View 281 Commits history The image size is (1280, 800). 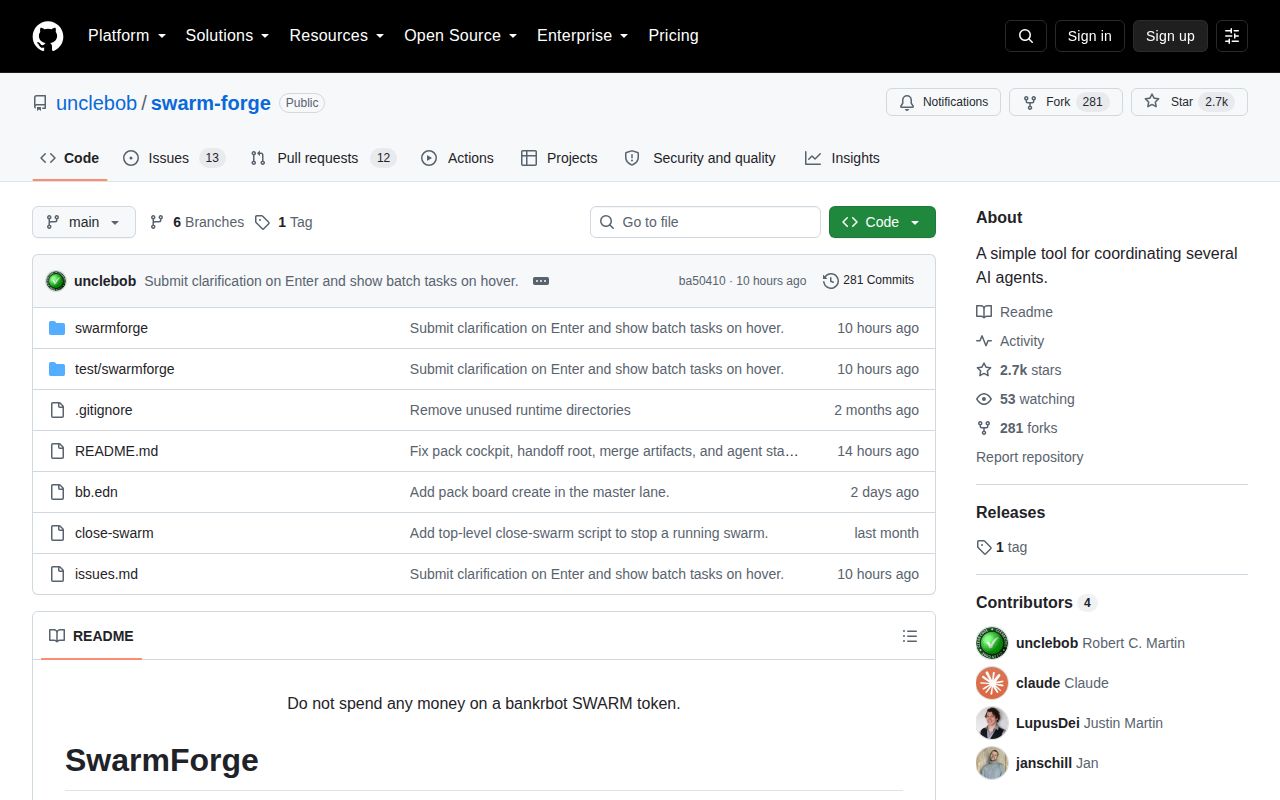[868, 280]
